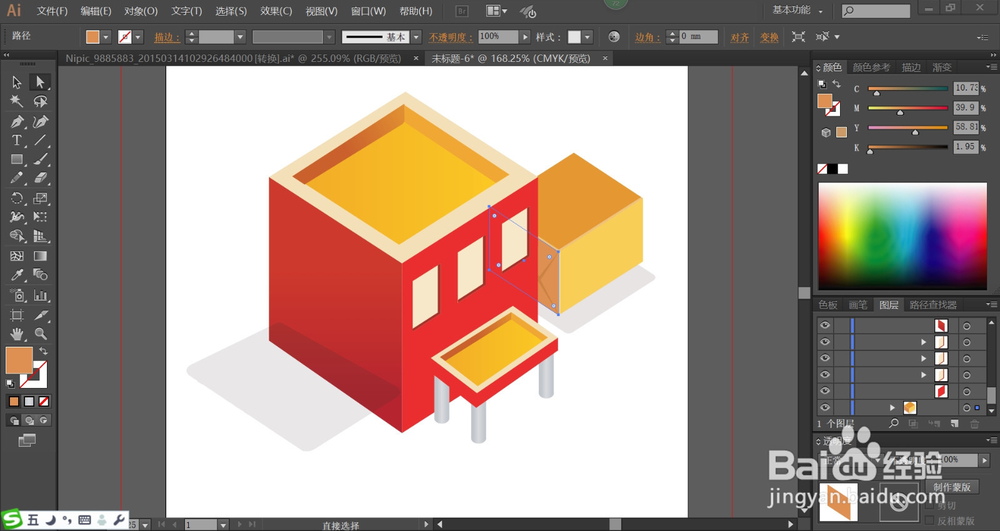Select the Type (T) tool
This screenshot has height=531, width=1000.
tap(17, 140)
